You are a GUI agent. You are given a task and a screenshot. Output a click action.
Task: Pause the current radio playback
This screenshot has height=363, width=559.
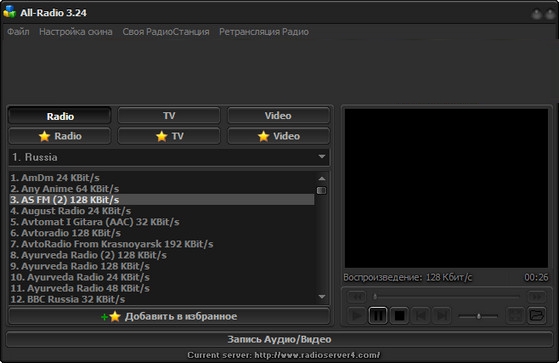coord(378,316)
